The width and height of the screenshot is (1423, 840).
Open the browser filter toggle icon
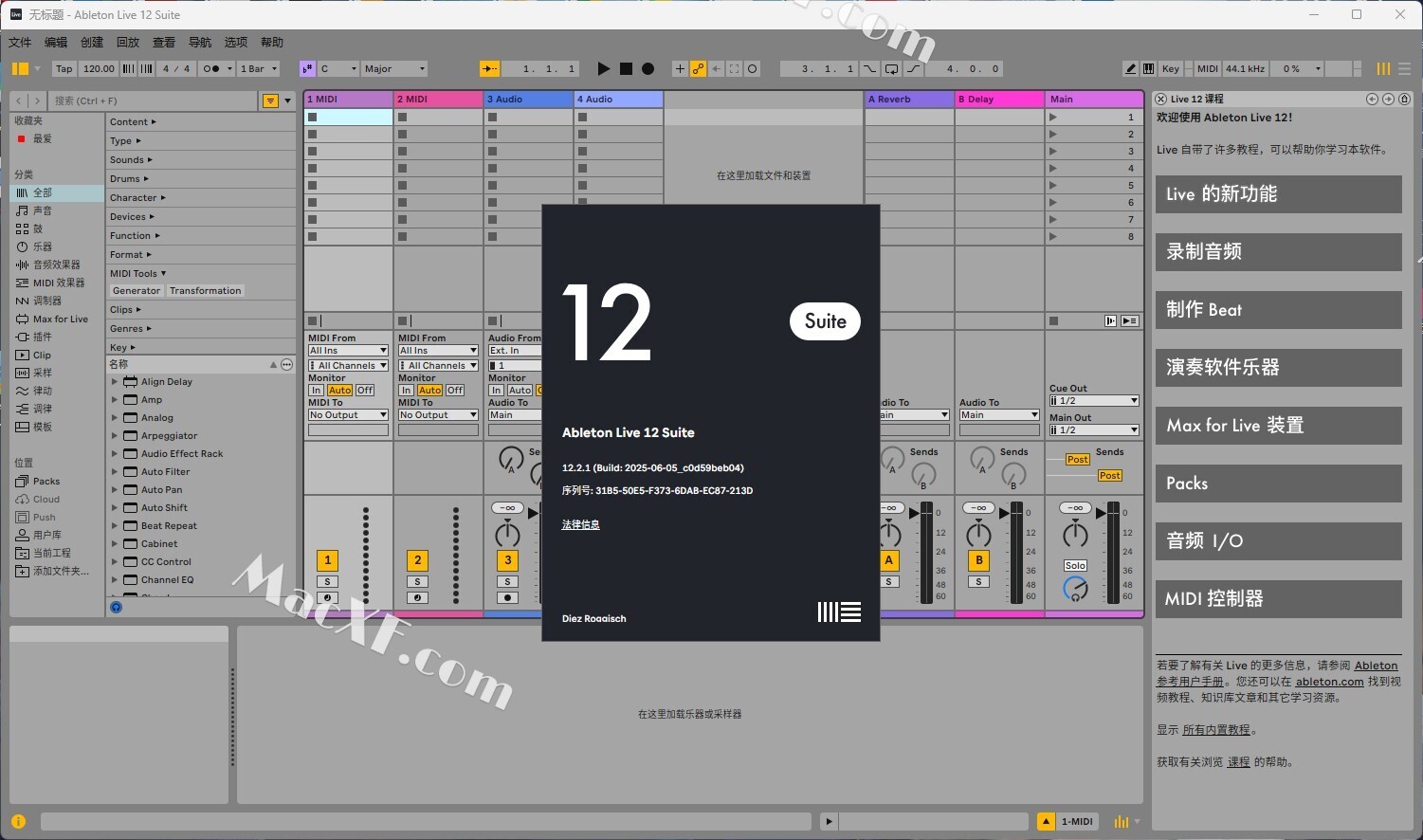(x=270, y=100)
